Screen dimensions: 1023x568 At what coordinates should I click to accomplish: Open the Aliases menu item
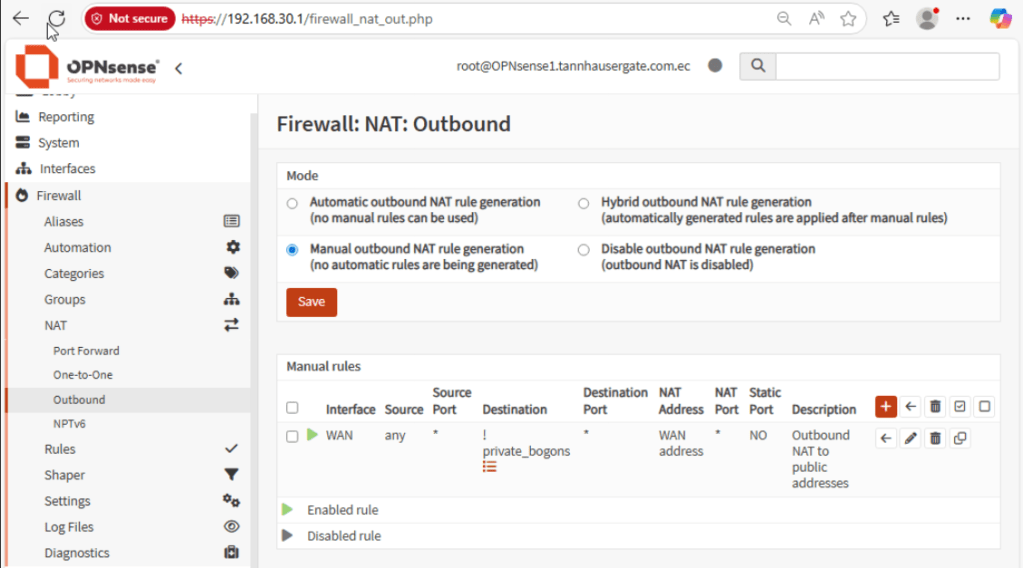[64, 221]
